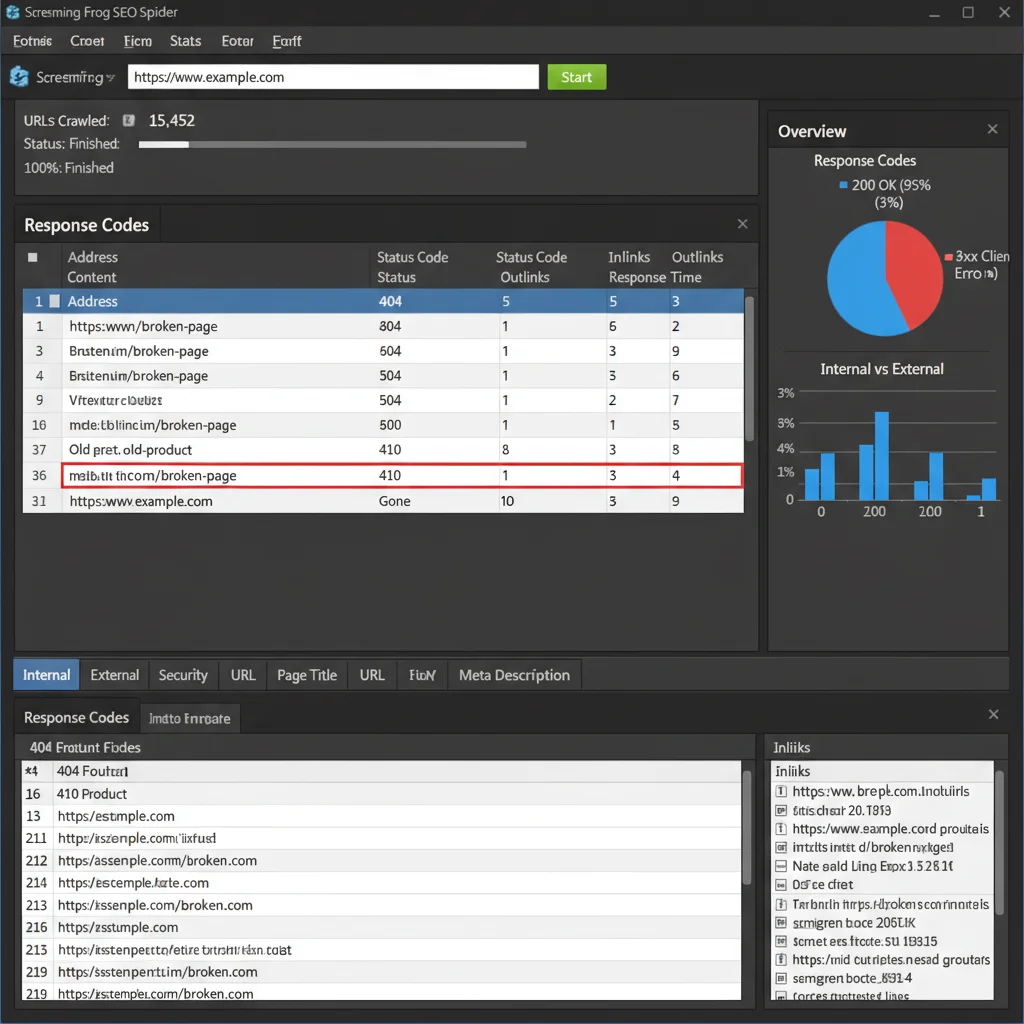Image resolution: width=1024 pixels, height=1024 pixels.
Task: Switch to the External tab
Action: pyautogui.click(x=114, y=675)
